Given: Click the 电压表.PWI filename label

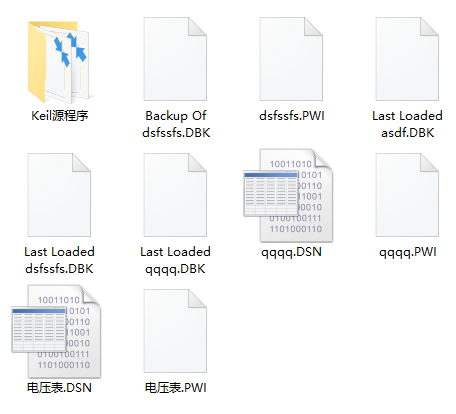Looking at the screenshot, I should [x=175, y=388].
